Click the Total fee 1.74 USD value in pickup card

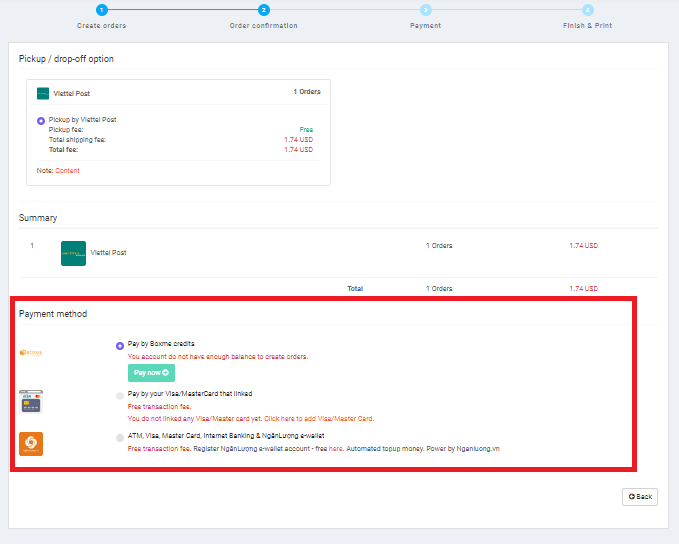point(298,149)
